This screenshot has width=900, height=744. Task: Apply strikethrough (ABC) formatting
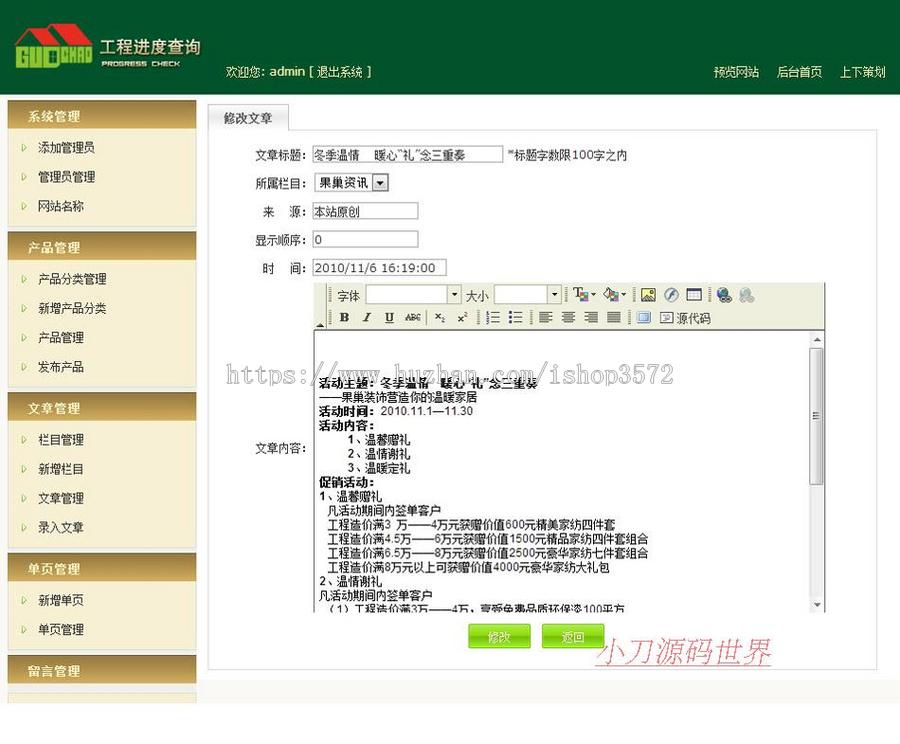[x=413, y=317]
